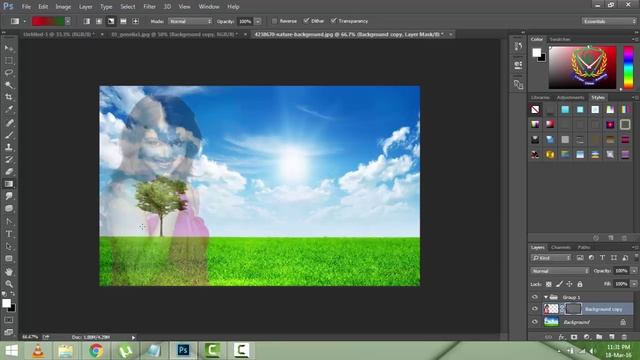
Task: Toggle the Dither checkbox
Action: pos(307,21)
